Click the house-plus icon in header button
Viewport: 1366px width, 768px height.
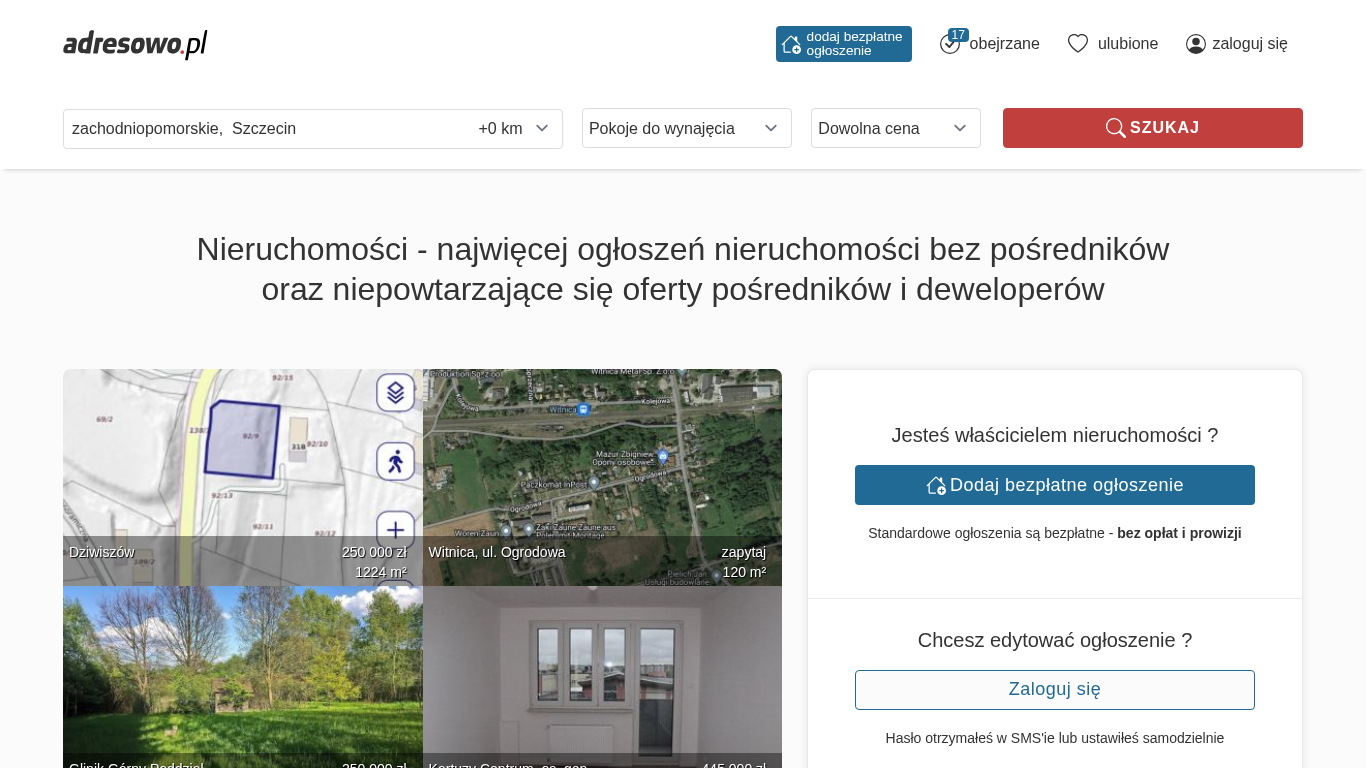coord(791,44)
